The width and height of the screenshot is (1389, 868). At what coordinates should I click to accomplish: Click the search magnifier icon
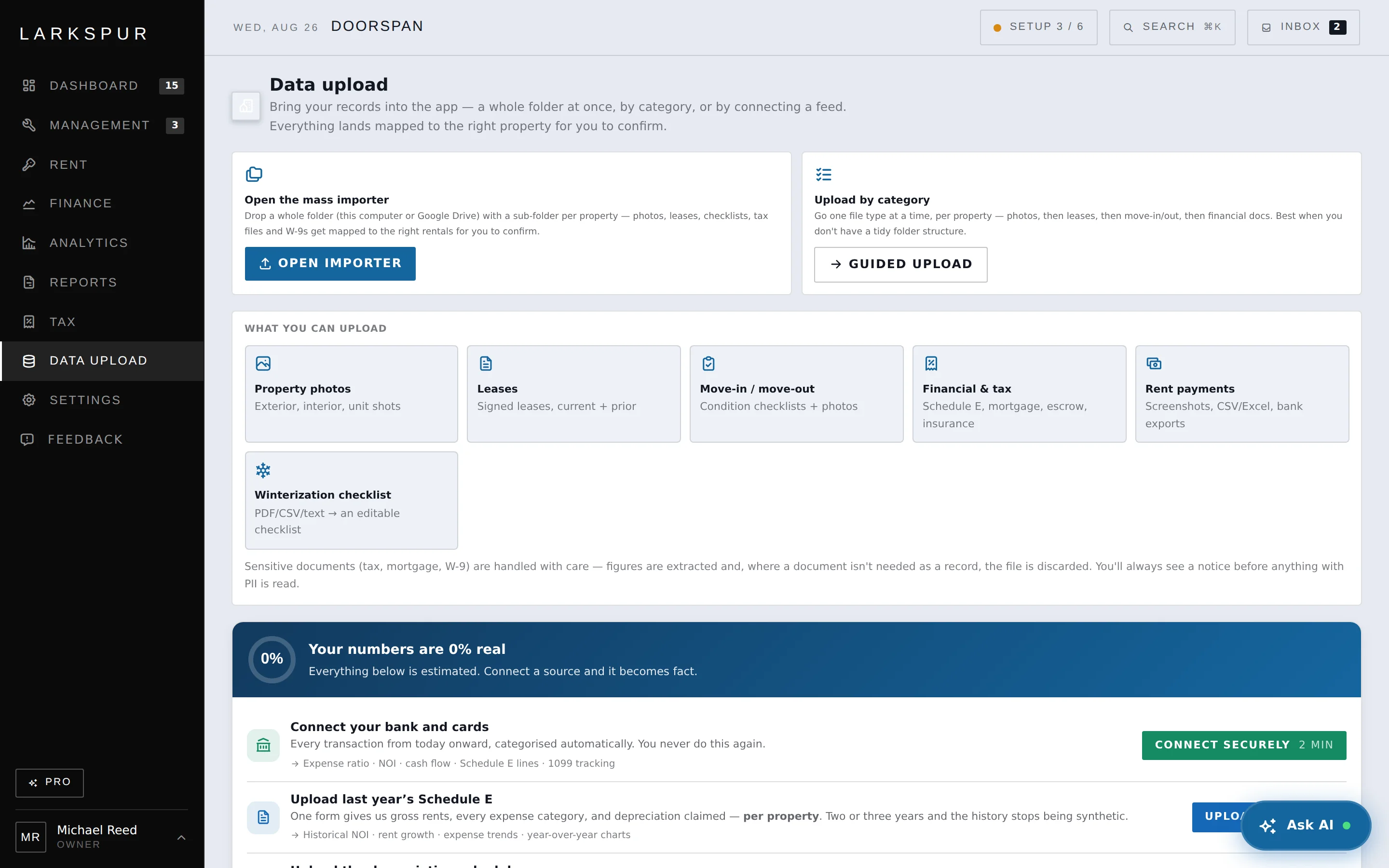point(1128,27)
